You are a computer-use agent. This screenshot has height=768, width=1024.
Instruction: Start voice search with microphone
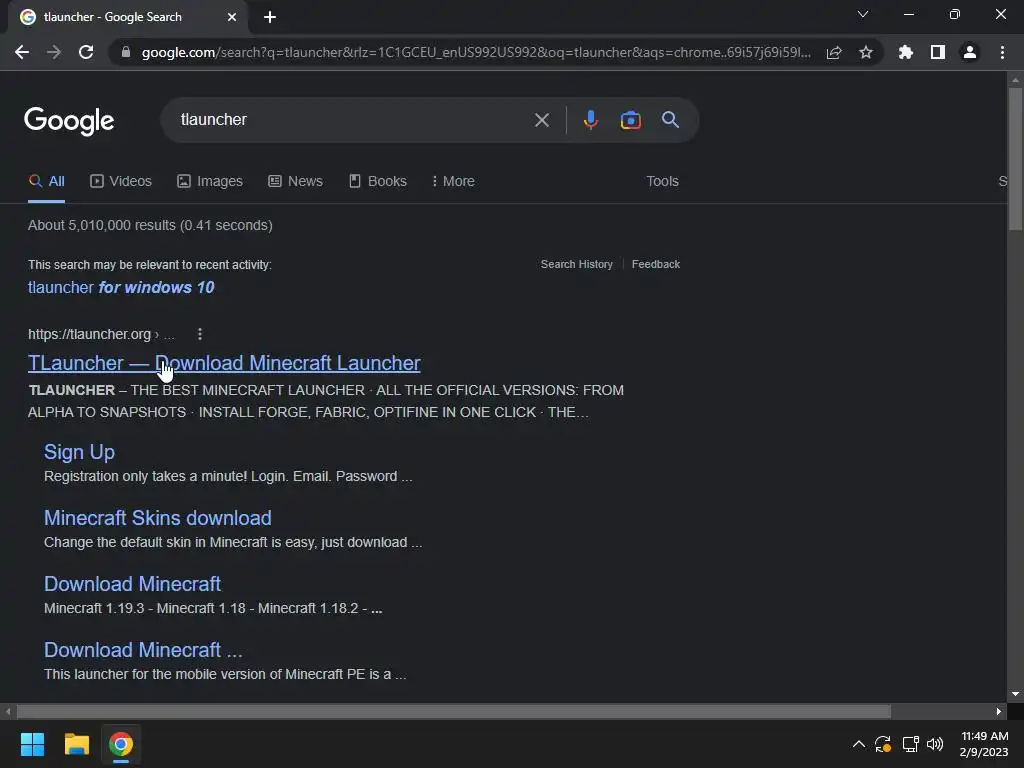pos(590,120)
